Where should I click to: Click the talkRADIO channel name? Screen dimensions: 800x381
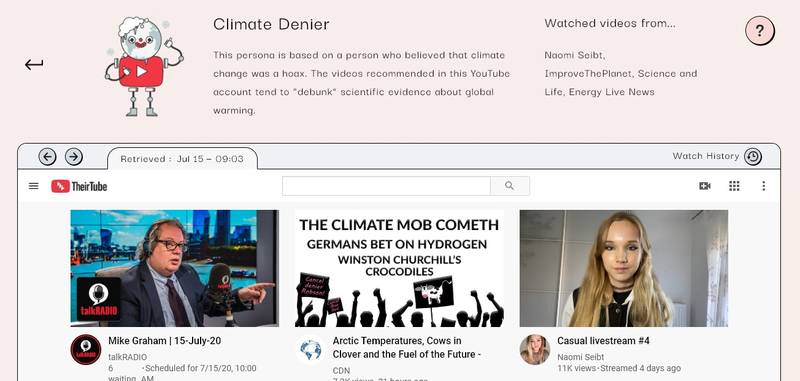pyautogui.click(x=128, y=357)
